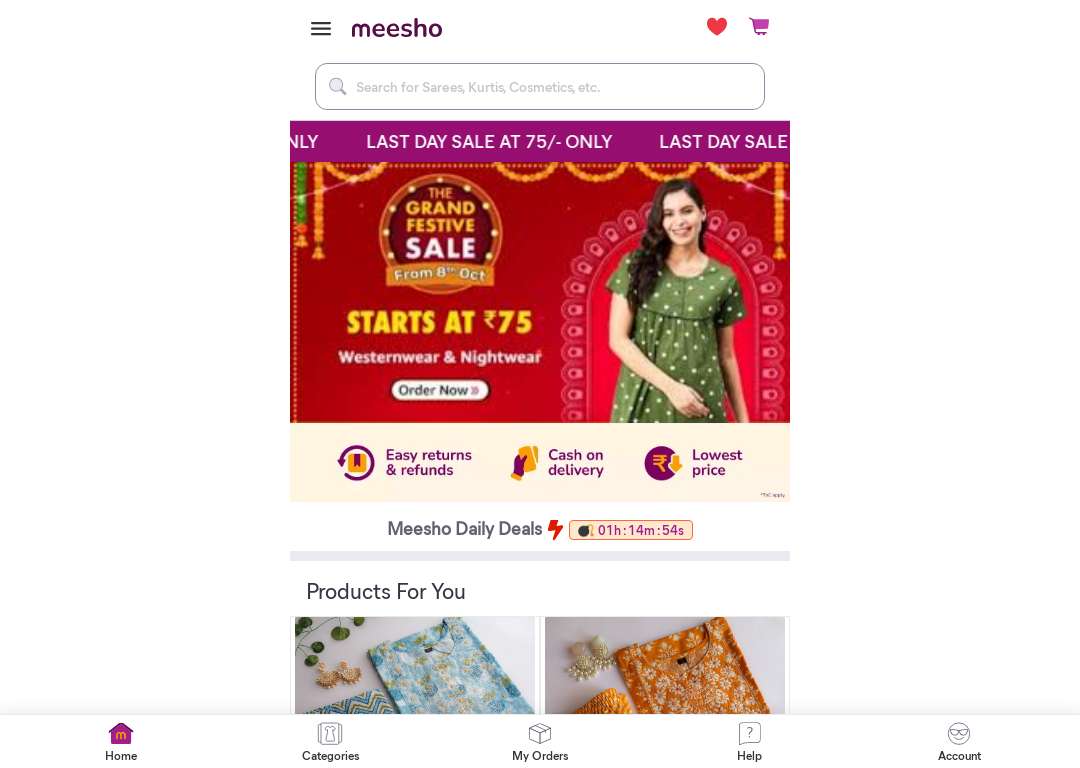This screenshot has height=768, width=1080.
Task: Open the shopping cart icon
Action: (759, 26)
